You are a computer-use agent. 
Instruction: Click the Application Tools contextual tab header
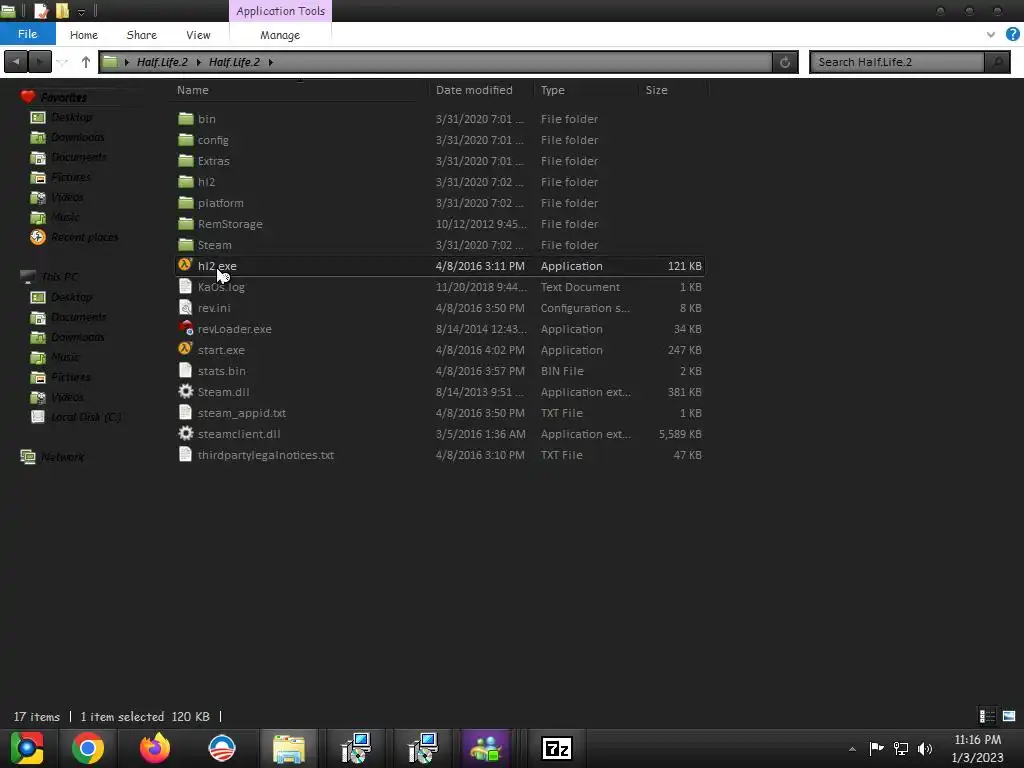coord(280,11)
